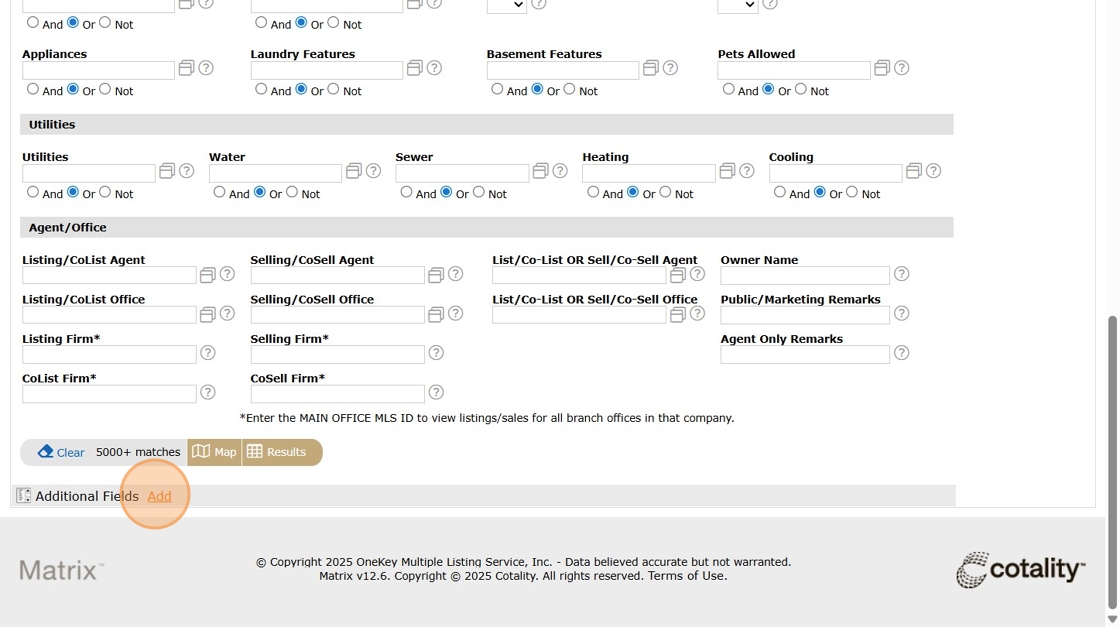Image resolution: width=1120 pixels, height=627 pixels.
Task: Click help icon beside Agent Only Remarks
Action: pyautogui.click(x=901, y=353)
